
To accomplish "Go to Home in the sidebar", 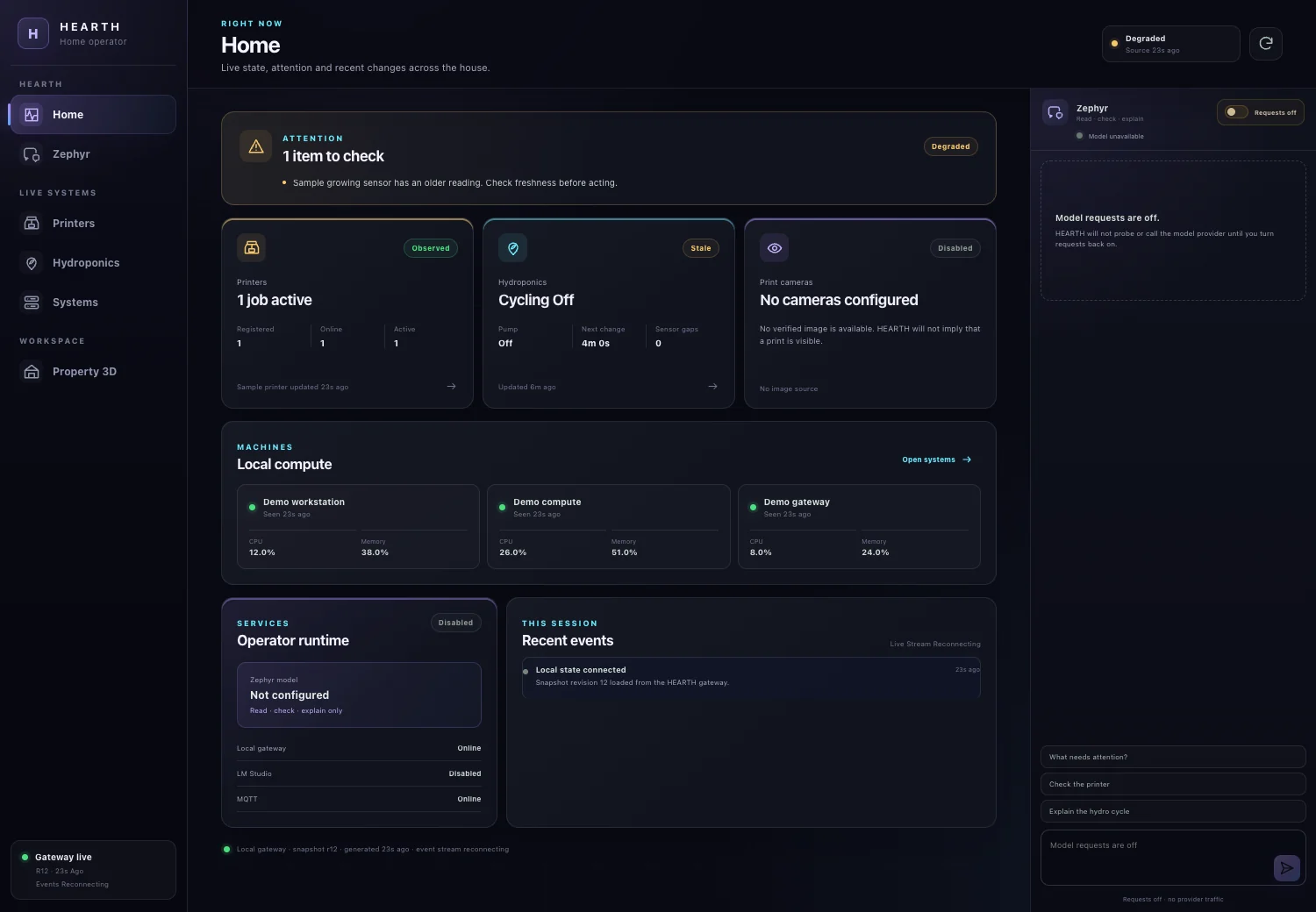I will coord(93,115).
